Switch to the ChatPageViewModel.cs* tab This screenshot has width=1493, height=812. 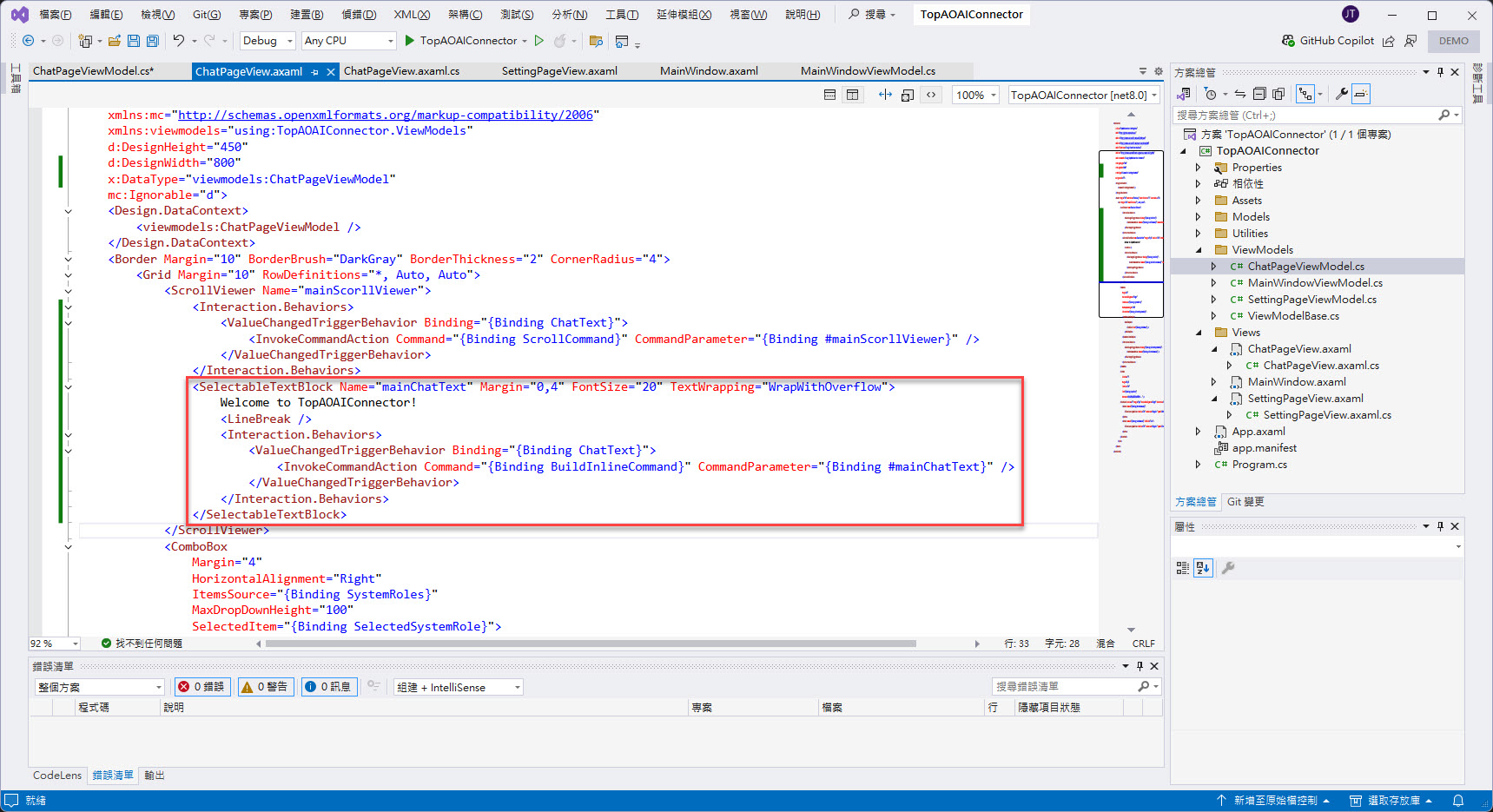93,71
